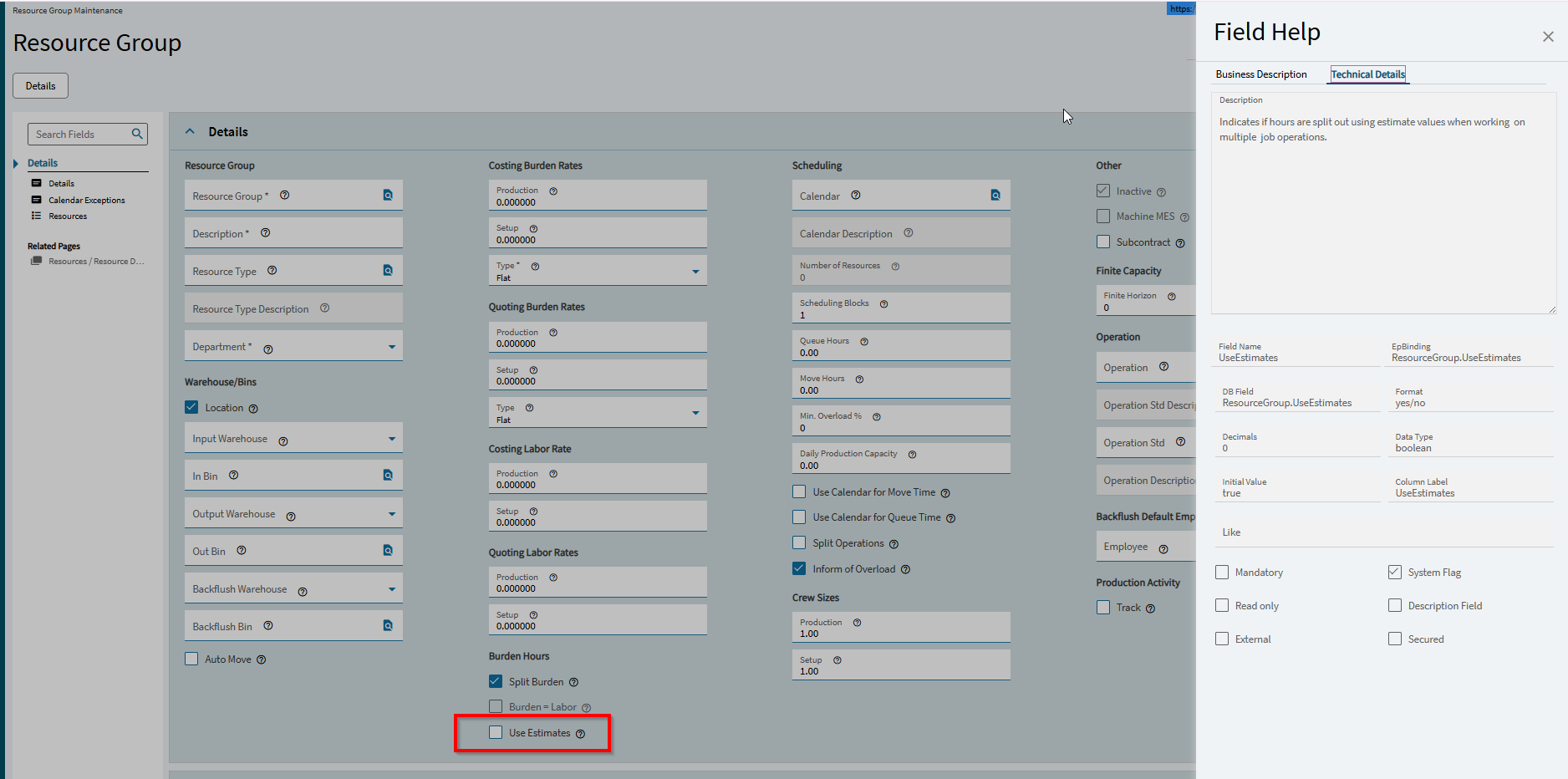Image resolution: width=1568 pixels, height=779 pixels.
Task: Show field help for Split Operations
Action: (893, 544)
